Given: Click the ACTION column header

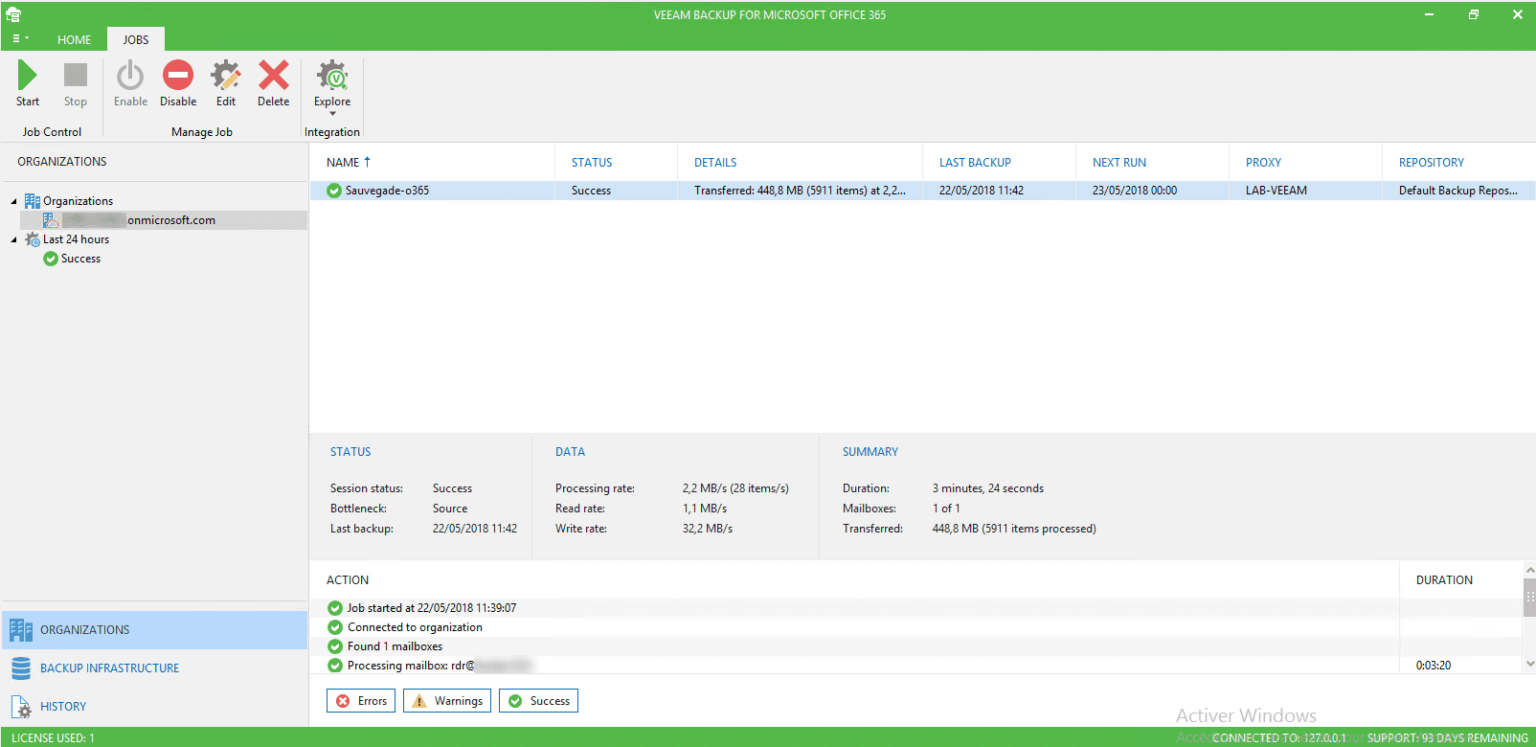Looking at the screenshot, I should [348, 580].
